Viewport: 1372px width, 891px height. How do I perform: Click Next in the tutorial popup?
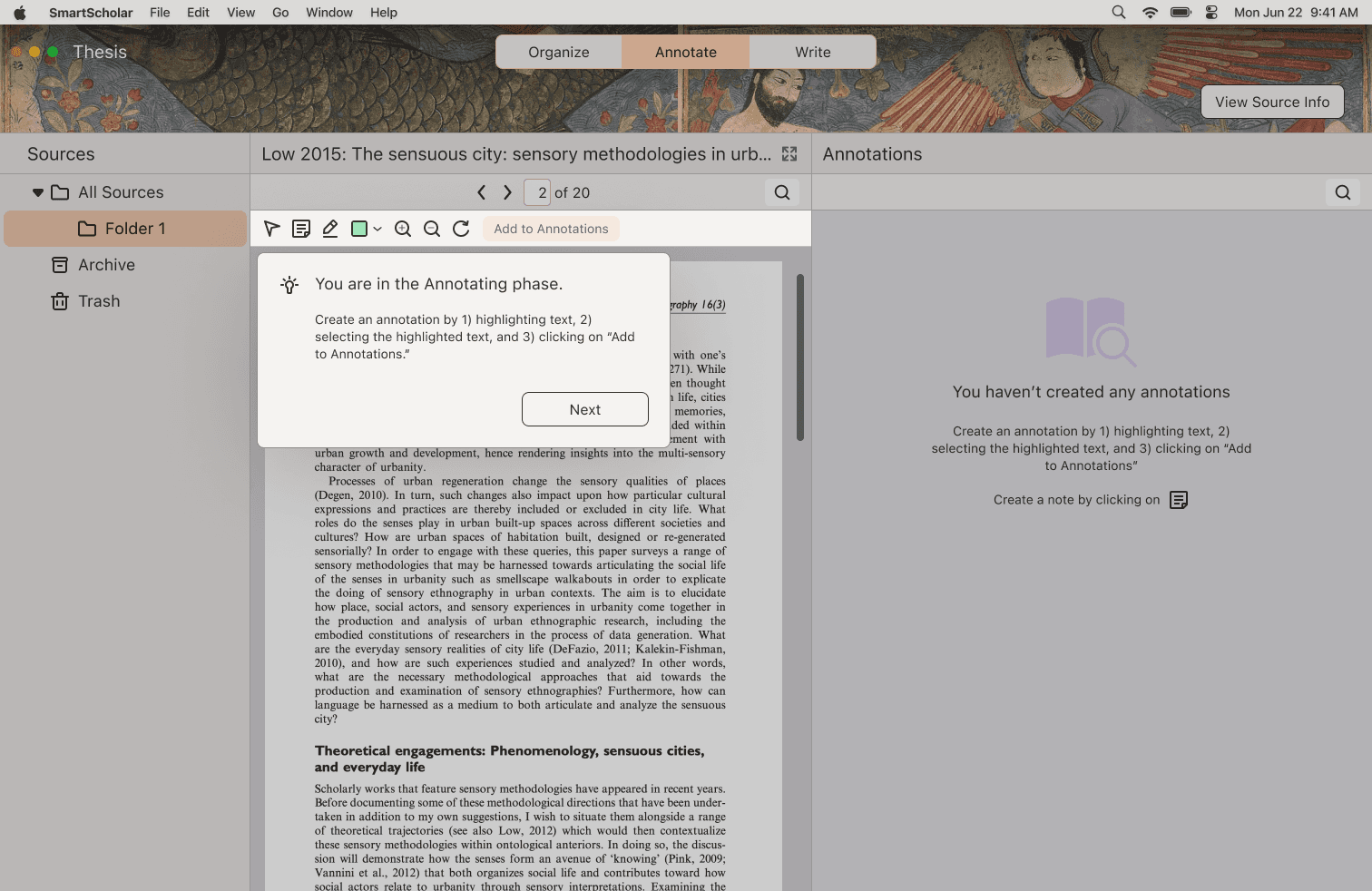(x=585, y=409)
